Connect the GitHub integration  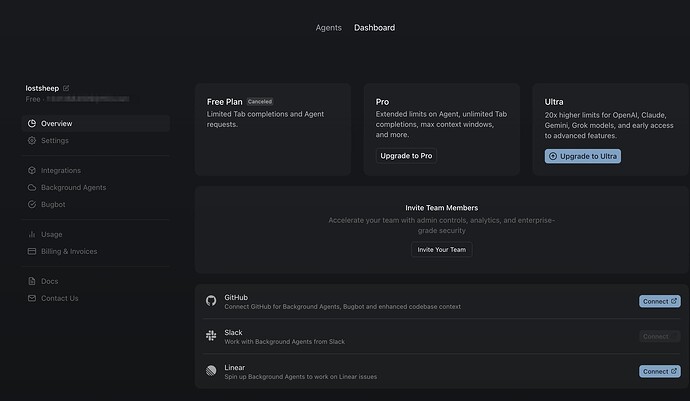click(659, 301)
